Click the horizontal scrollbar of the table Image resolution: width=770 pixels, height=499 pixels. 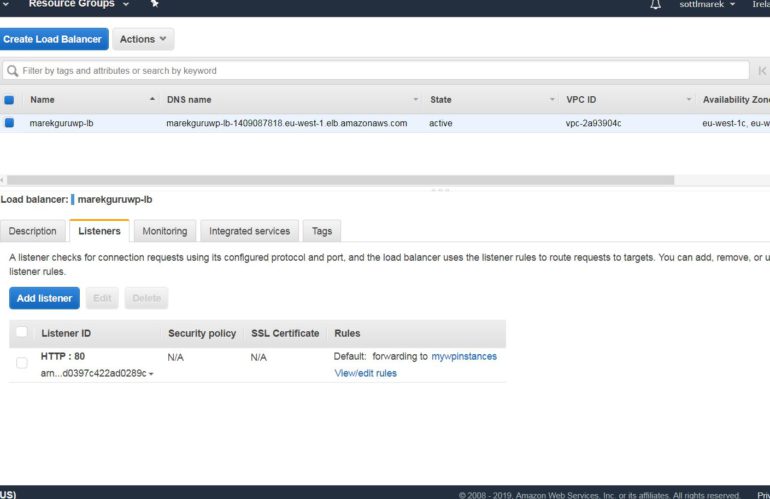(340, 180)
